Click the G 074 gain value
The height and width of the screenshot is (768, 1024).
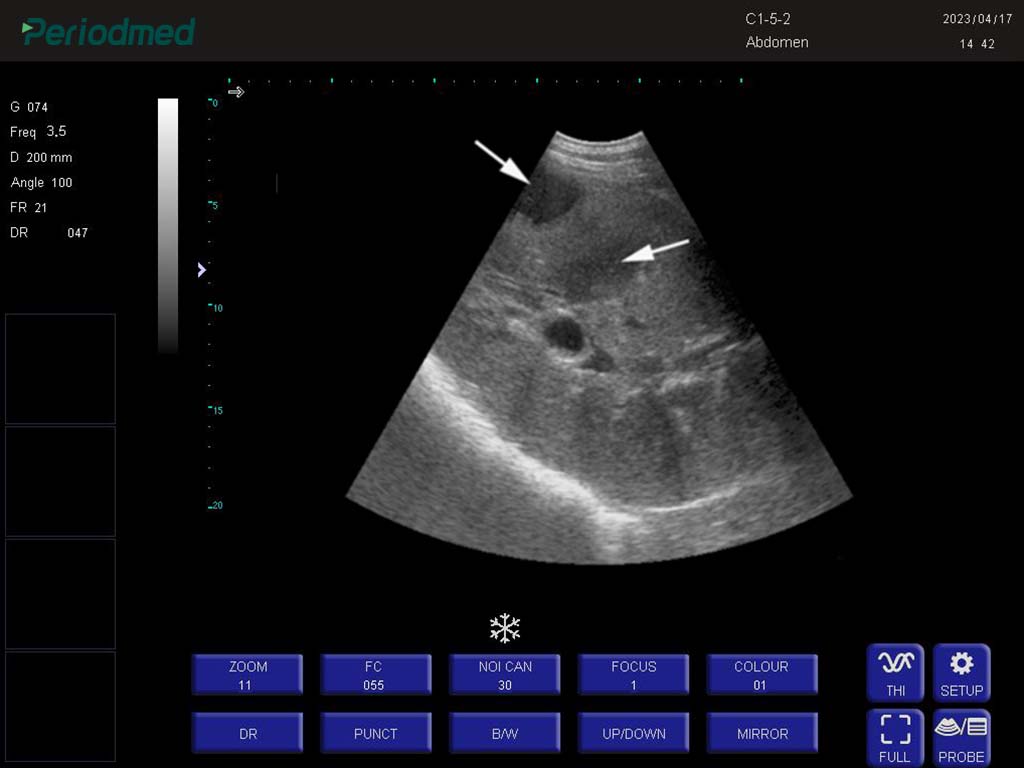click(29, 107)
